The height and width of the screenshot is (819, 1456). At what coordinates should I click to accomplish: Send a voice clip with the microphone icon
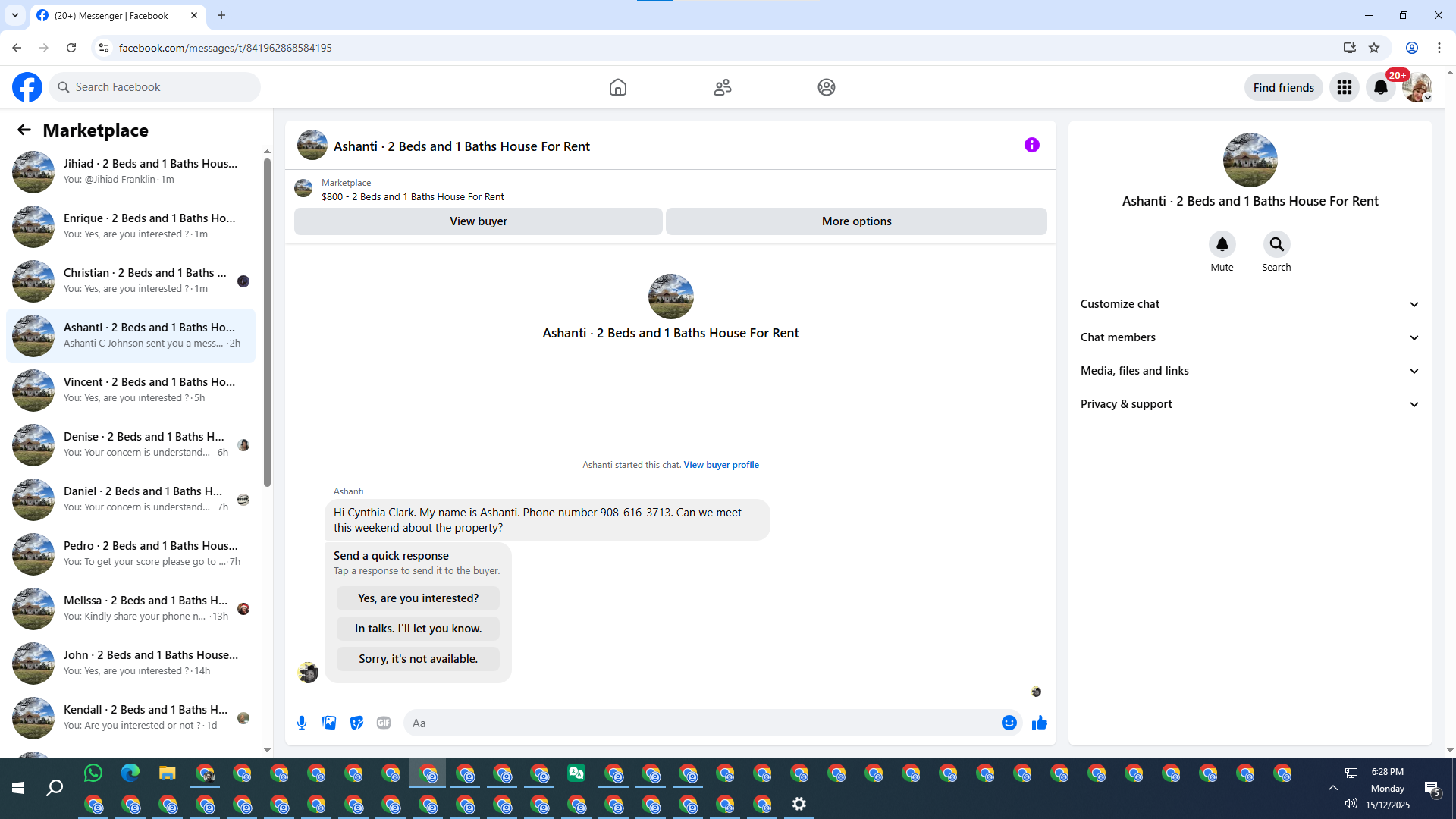[302, 723]
